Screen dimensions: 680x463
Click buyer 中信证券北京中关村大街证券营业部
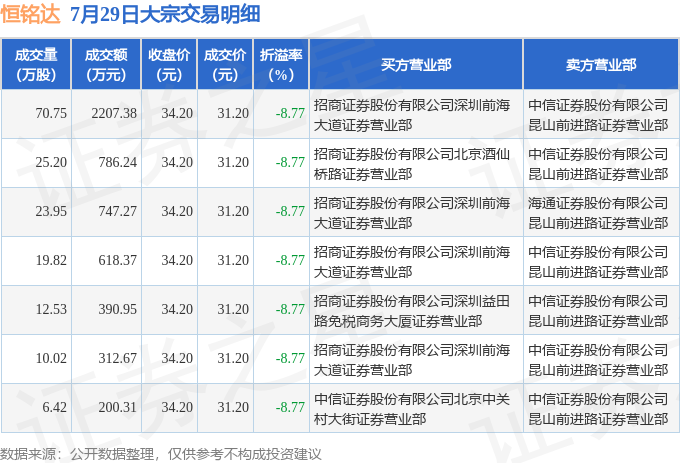pyautogui.click(x=412, y=409)
